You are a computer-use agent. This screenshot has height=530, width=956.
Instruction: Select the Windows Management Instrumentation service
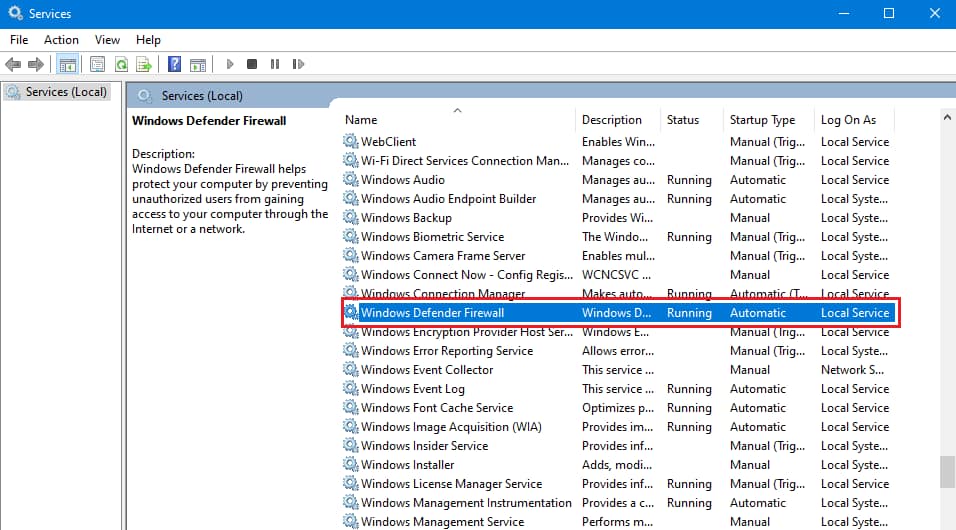pyautogui.click(x=466, y=503)
